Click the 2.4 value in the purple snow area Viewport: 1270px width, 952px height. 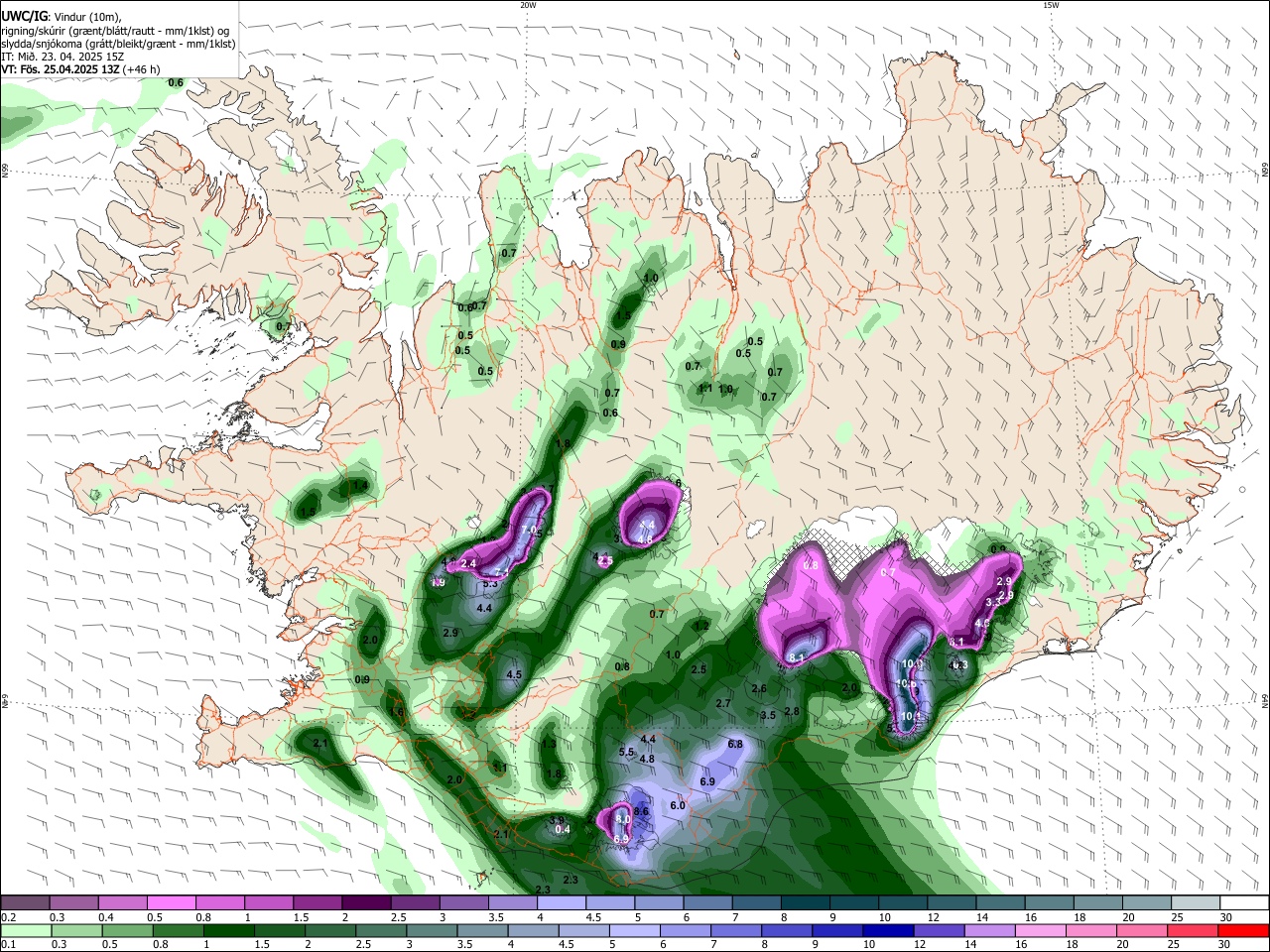(x=469, y=563)
